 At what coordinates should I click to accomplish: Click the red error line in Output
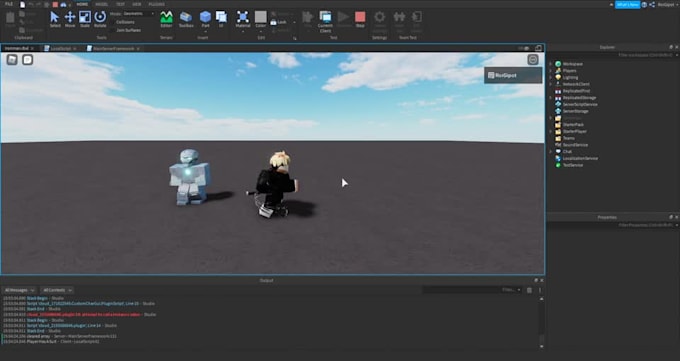click(x=83, y=315)
